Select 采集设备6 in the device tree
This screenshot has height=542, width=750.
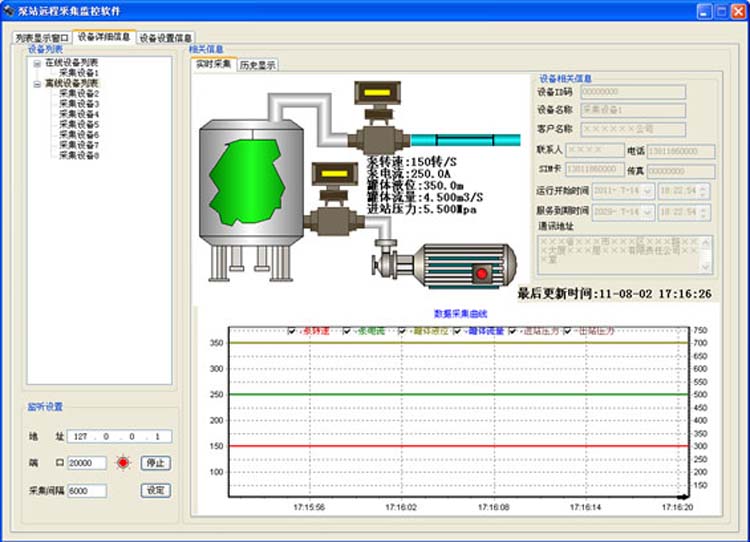click(x=79, y=135)
